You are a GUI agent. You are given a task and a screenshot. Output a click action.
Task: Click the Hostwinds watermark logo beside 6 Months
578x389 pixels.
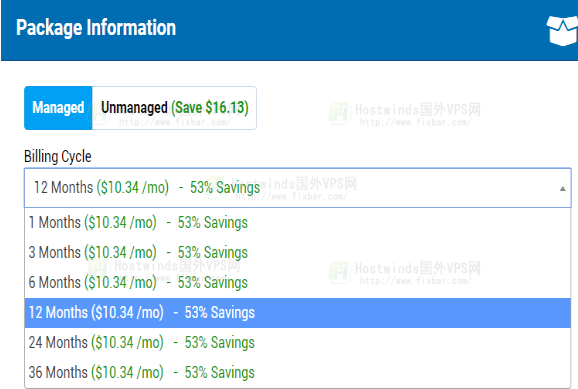tap(99, 271)
